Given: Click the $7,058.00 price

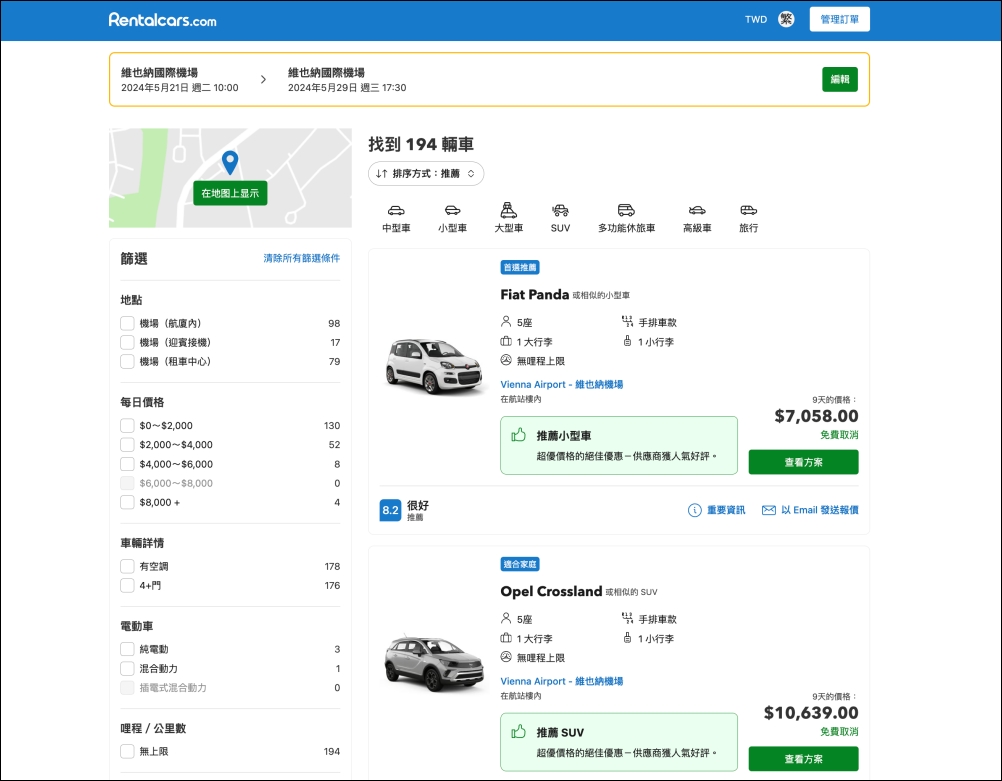Looking at the screenshot, I should [x=816, y=416].
